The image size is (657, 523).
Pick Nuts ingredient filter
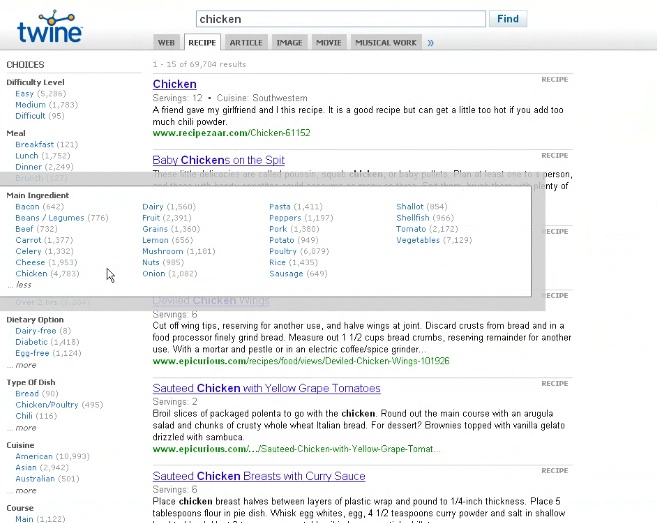(151, 262)
